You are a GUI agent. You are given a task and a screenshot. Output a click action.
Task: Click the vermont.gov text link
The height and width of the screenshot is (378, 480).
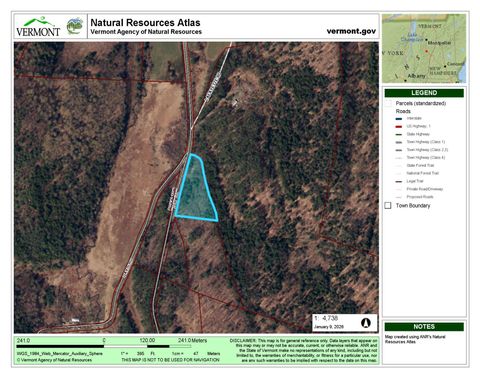pyautogui.click(x=351, y=31)
